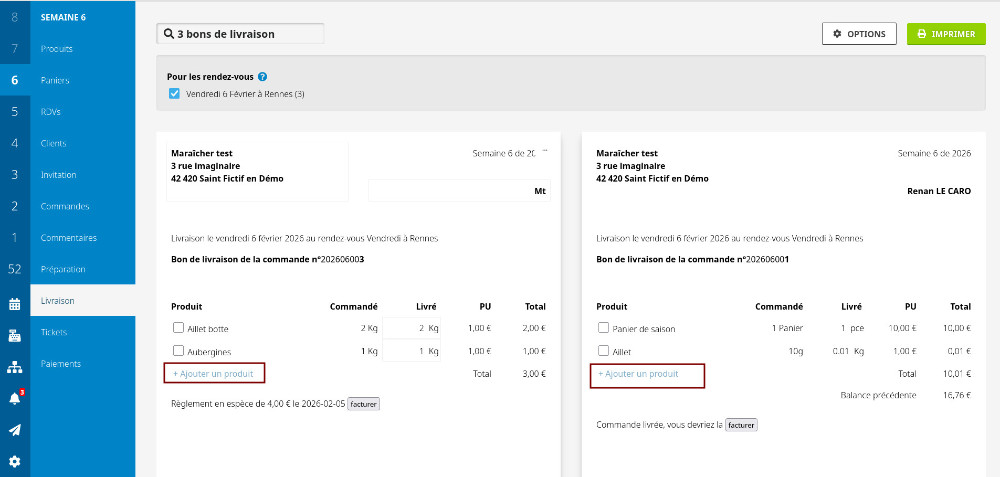The width and height of the screenshot is (1000, 477).
Task: Click facturer next to Règlement en espèce
Action: click(363, 404)
